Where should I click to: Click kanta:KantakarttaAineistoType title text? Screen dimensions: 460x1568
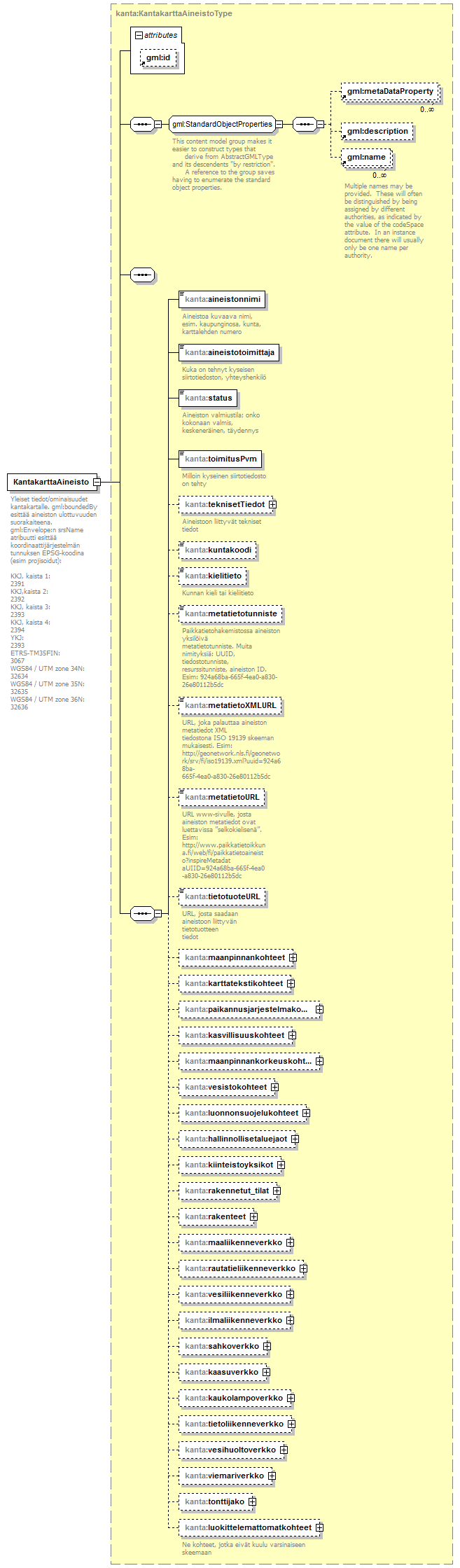click(x=174, y=13)
